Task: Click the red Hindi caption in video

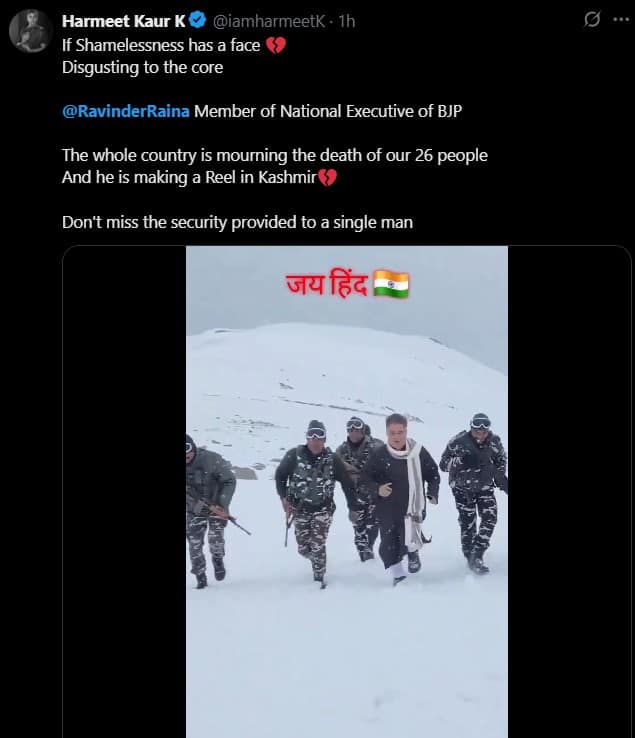Action: coord(327,284)
